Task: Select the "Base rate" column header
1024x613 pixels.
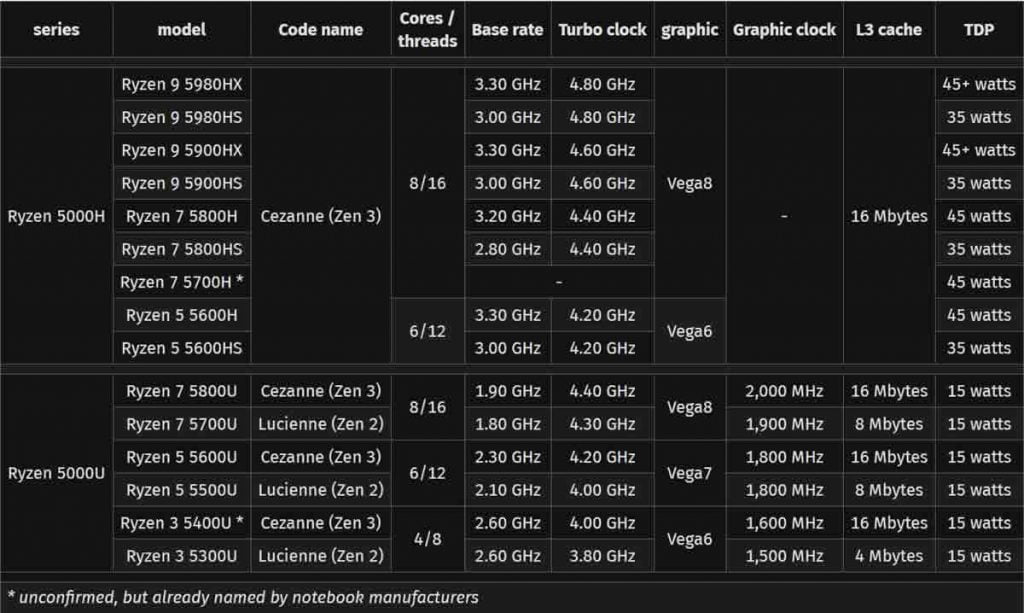Action: (x=507, y=30)
